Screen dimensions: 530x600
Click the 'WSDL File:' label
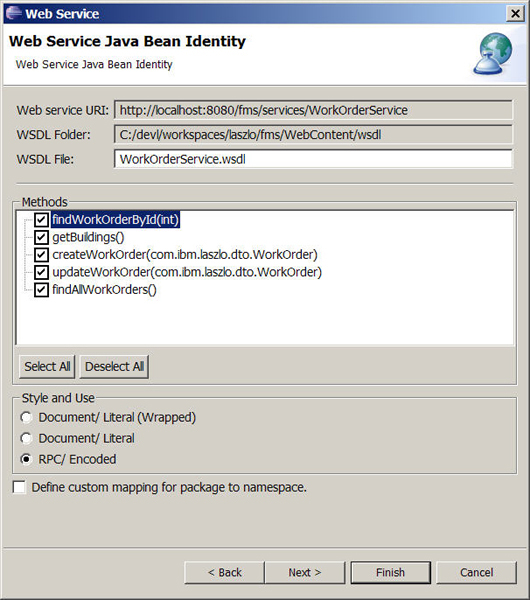pyautogui.click(x=45, y=159)
